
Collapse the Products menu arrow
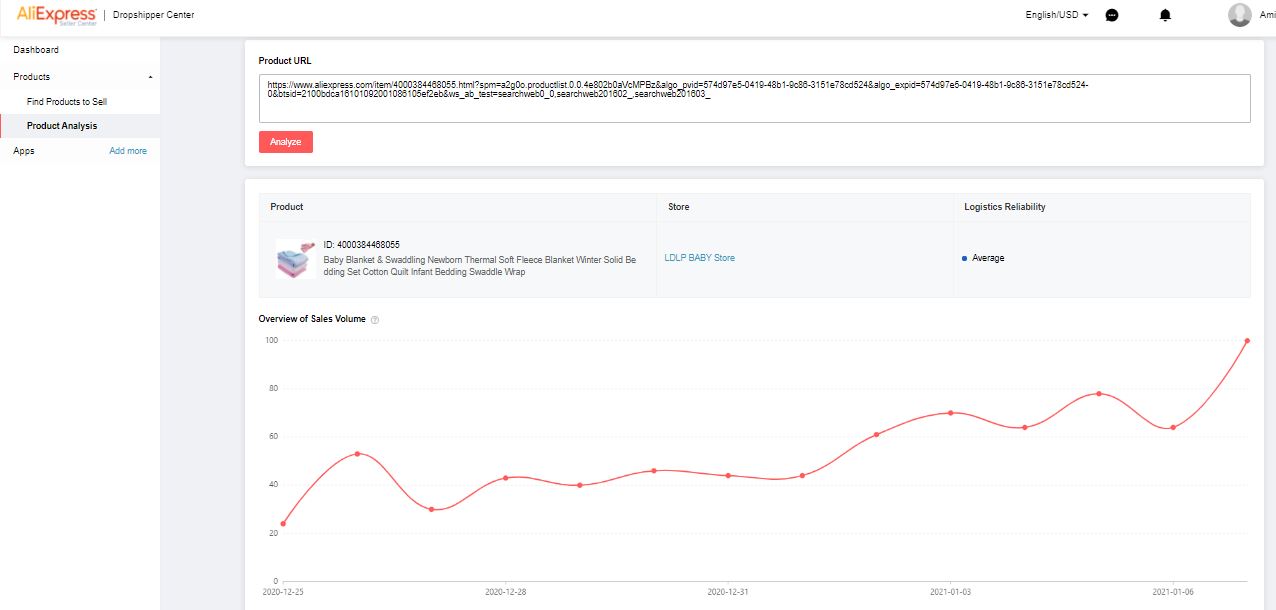pos(150,77)
